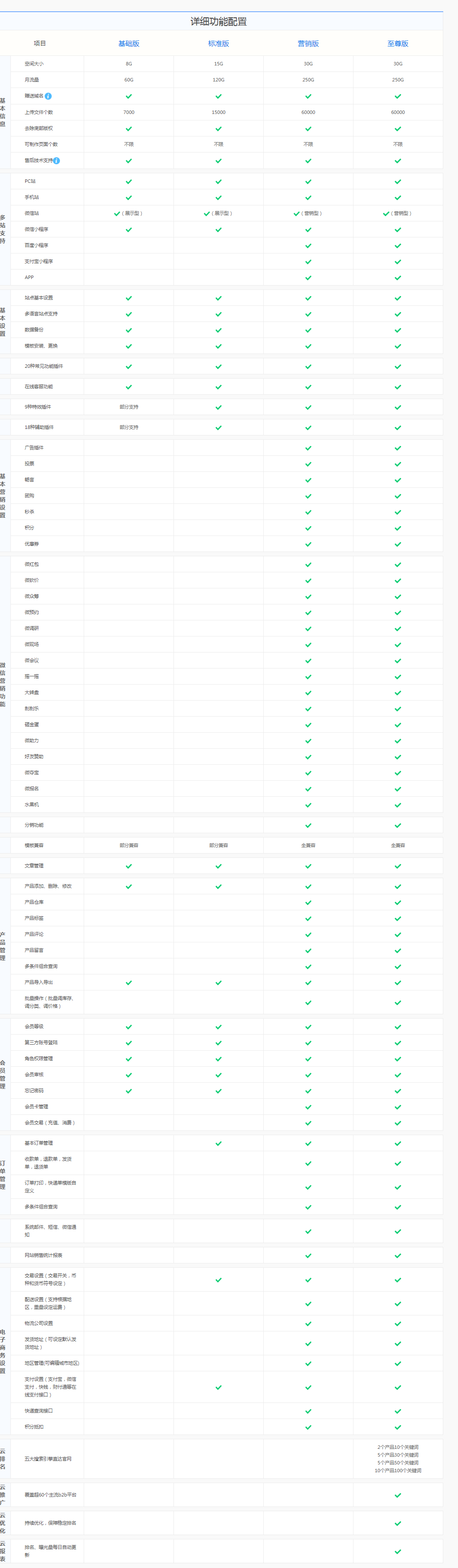Select the 至尊版 plan header
The width and height of the screenshot is (458, 1568).
pyautogui.click(x=398, y=44)
